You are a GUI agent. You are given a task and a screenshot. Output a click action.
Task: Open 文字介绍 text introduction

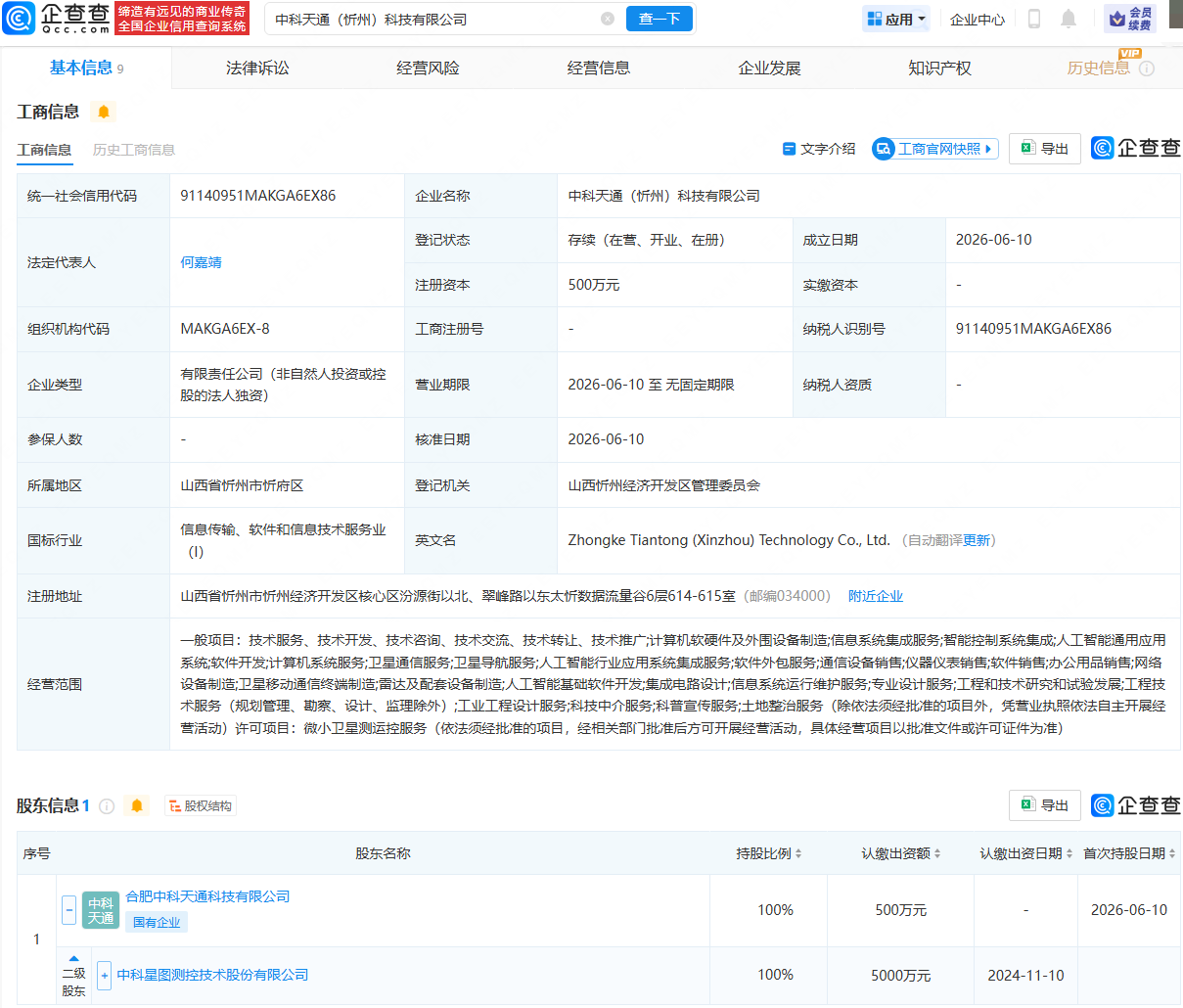pyautogui.click(x=819, y=149)
